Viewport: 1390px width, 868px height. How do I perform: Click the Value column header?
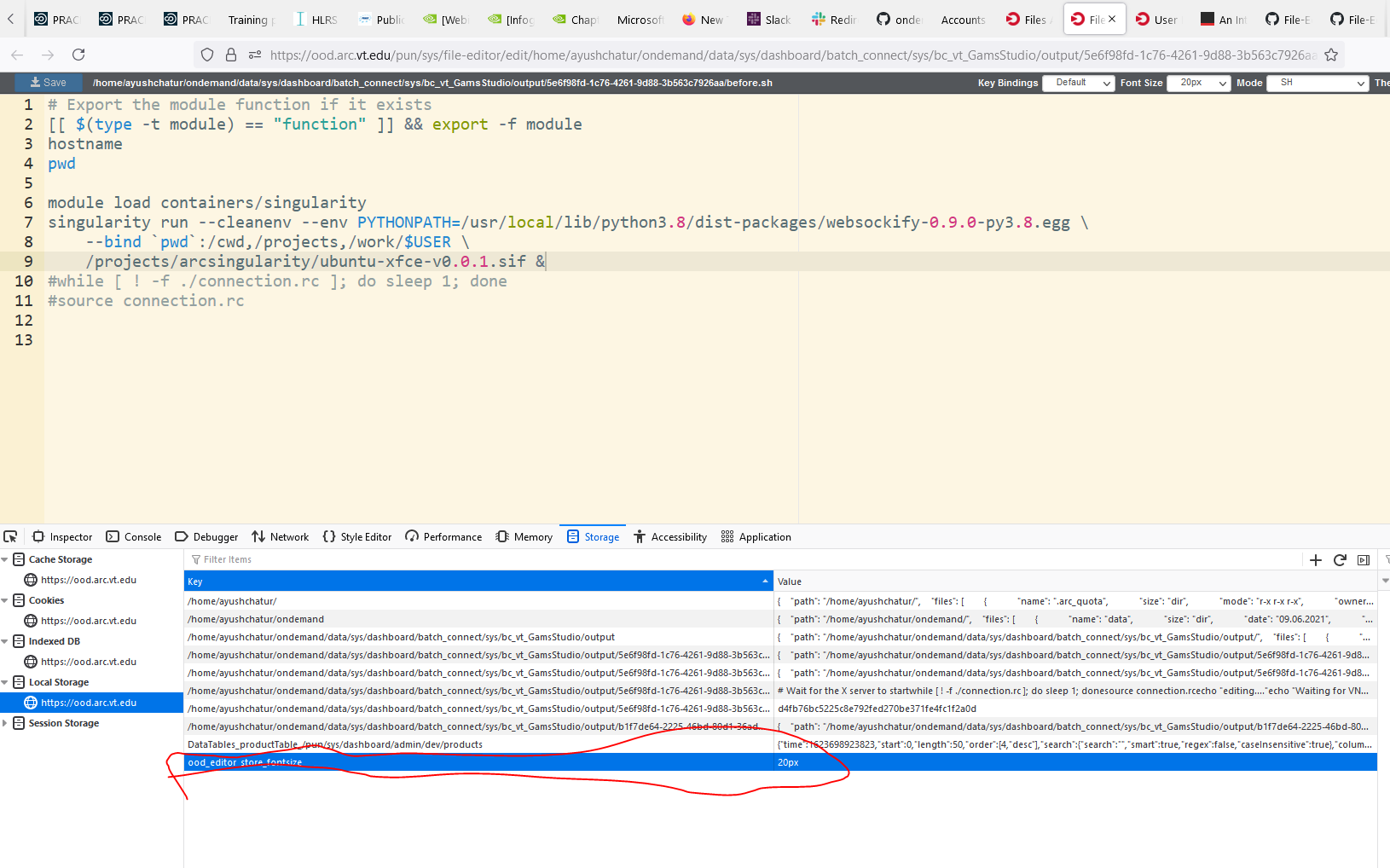click(1075, 582)
